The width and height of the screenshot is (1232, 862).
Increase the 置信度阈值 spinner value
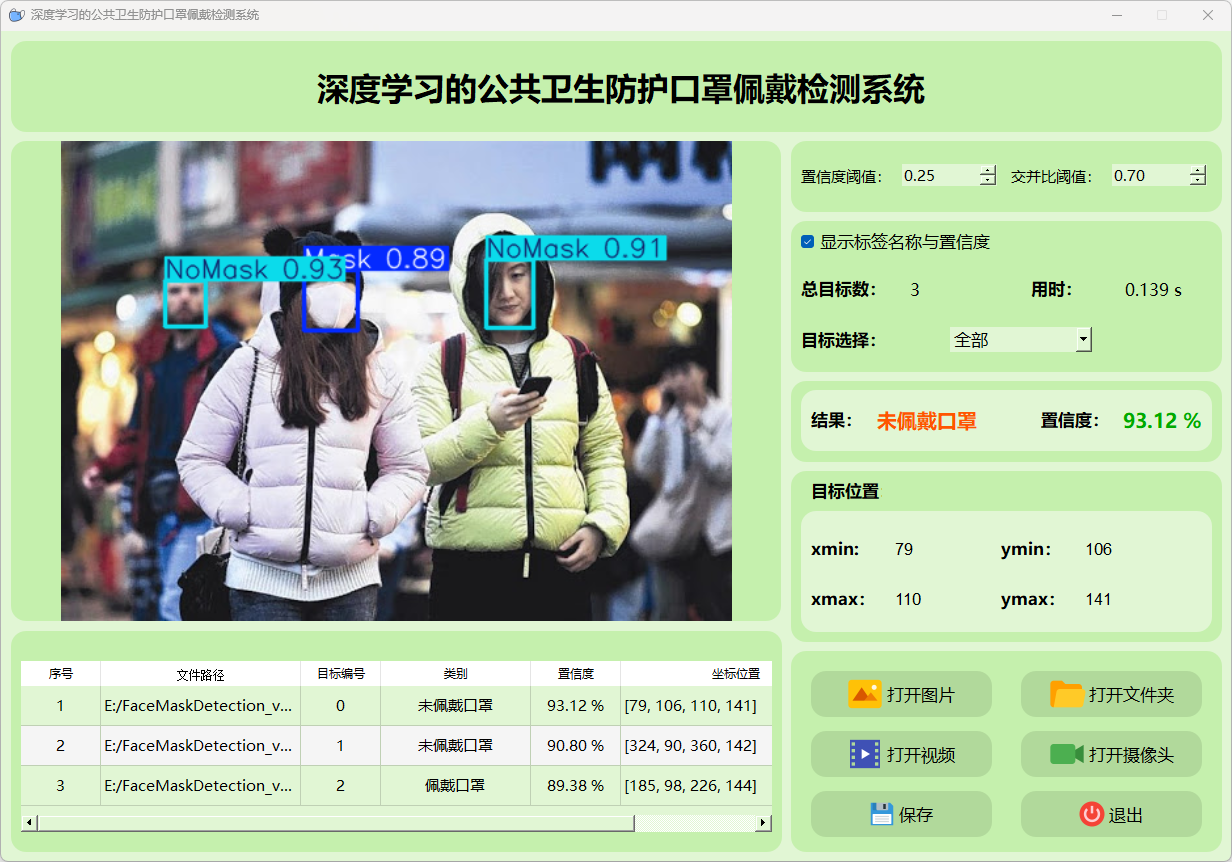[x=988, y=170]
